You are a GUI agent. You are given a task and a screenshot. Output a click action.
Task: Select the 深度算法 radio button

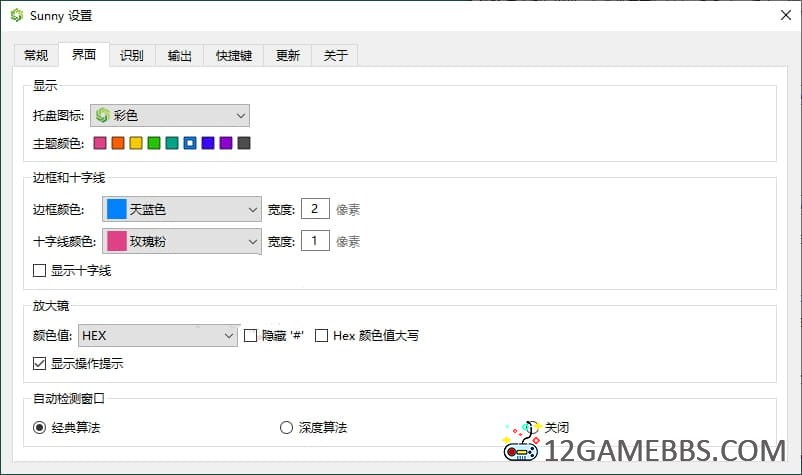tap(287, 427)
